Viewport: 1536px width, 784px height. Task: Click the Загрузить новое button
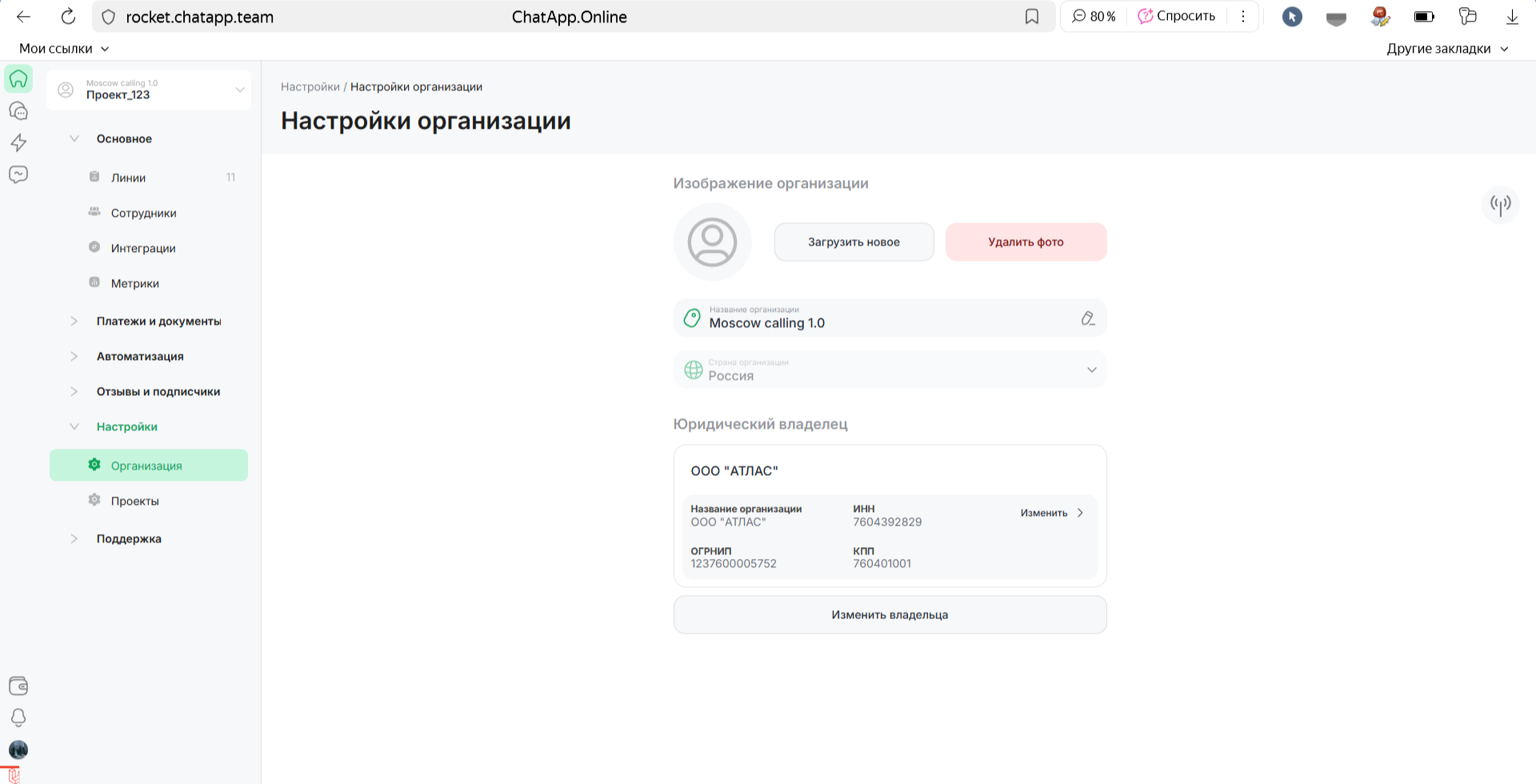click(x=854, y=242)
